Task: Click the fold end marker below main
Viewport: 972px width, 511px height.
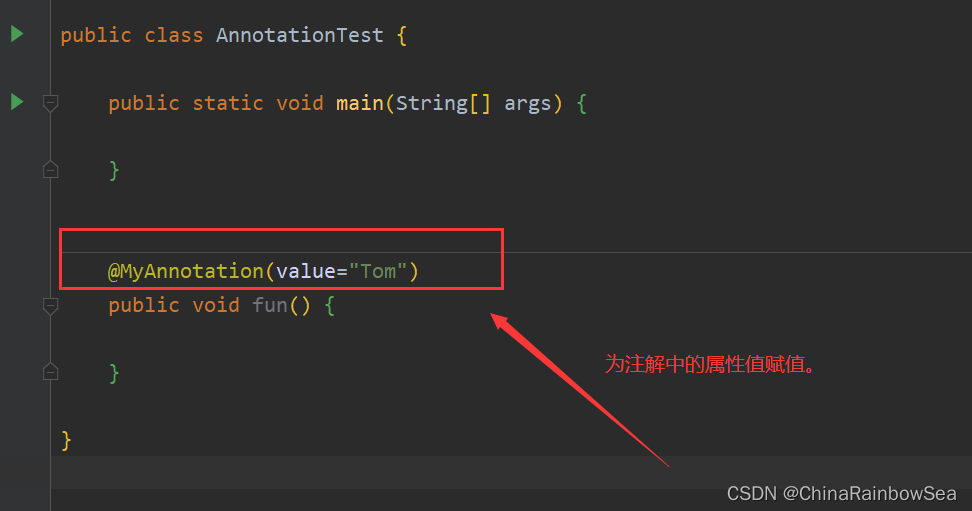Action: (x=50, y=170)
